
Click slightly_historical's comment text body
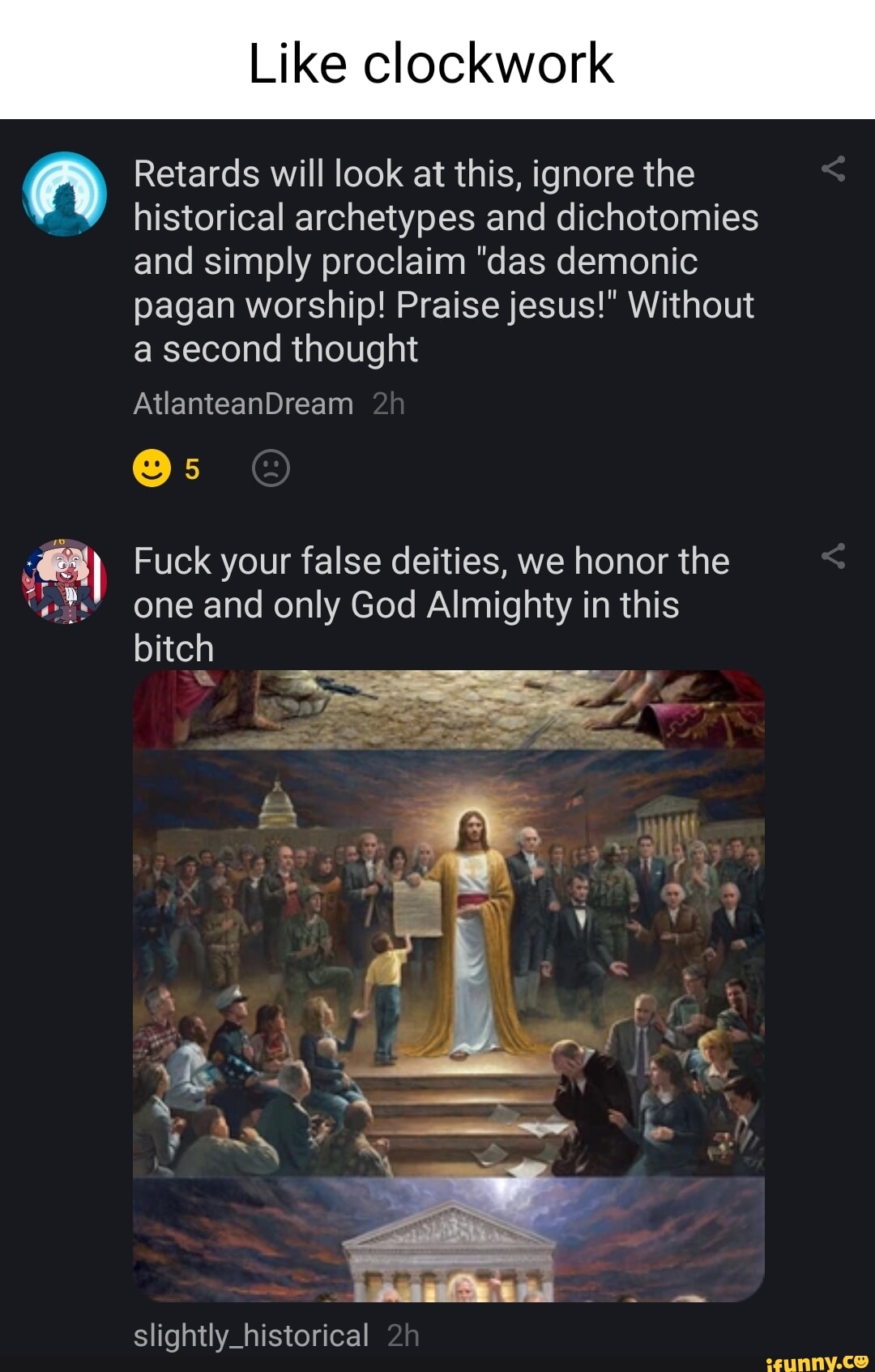click(431, 605)
